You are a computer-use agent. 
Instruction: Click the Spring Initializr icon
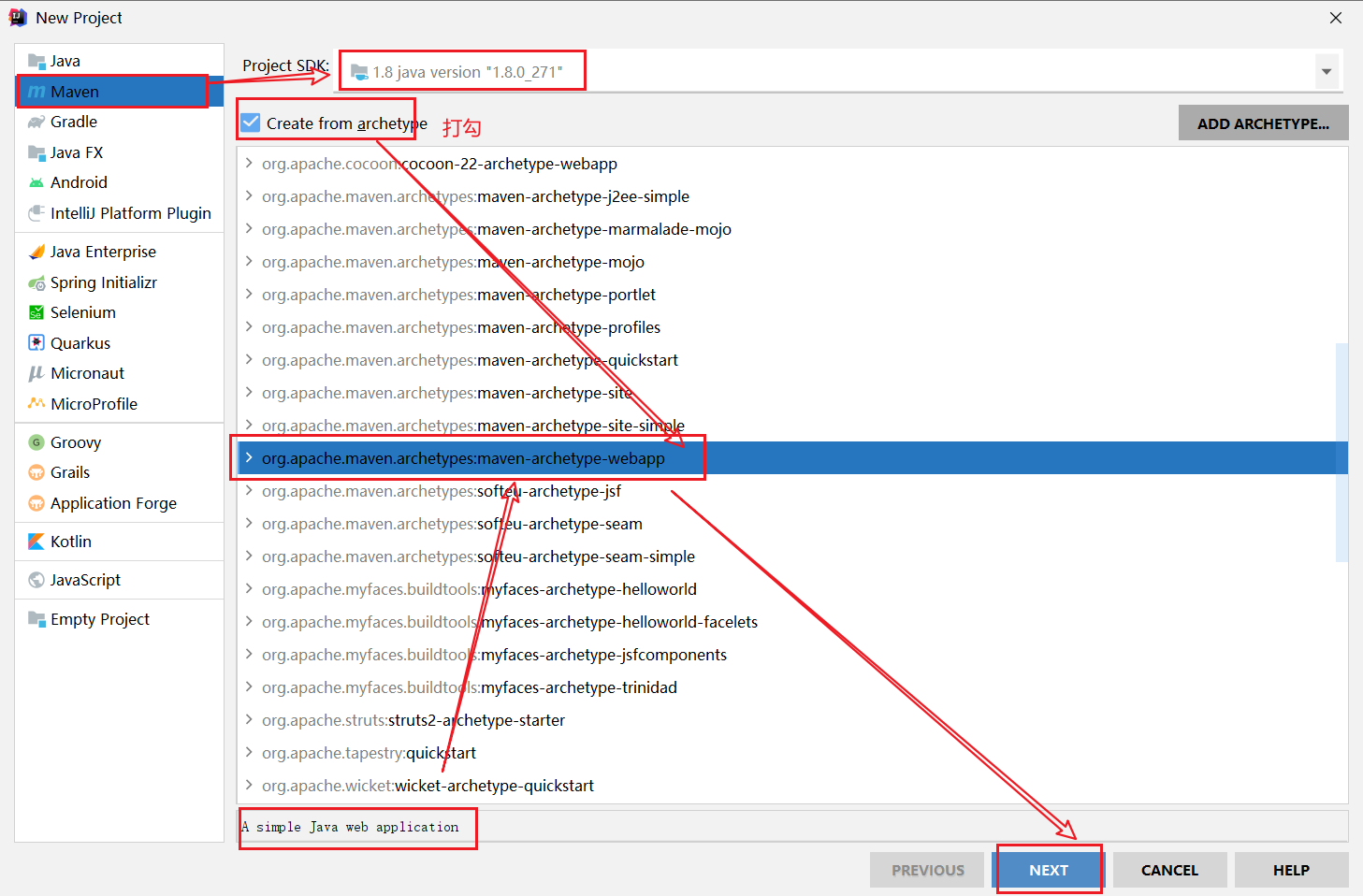(x=36, y=282)
